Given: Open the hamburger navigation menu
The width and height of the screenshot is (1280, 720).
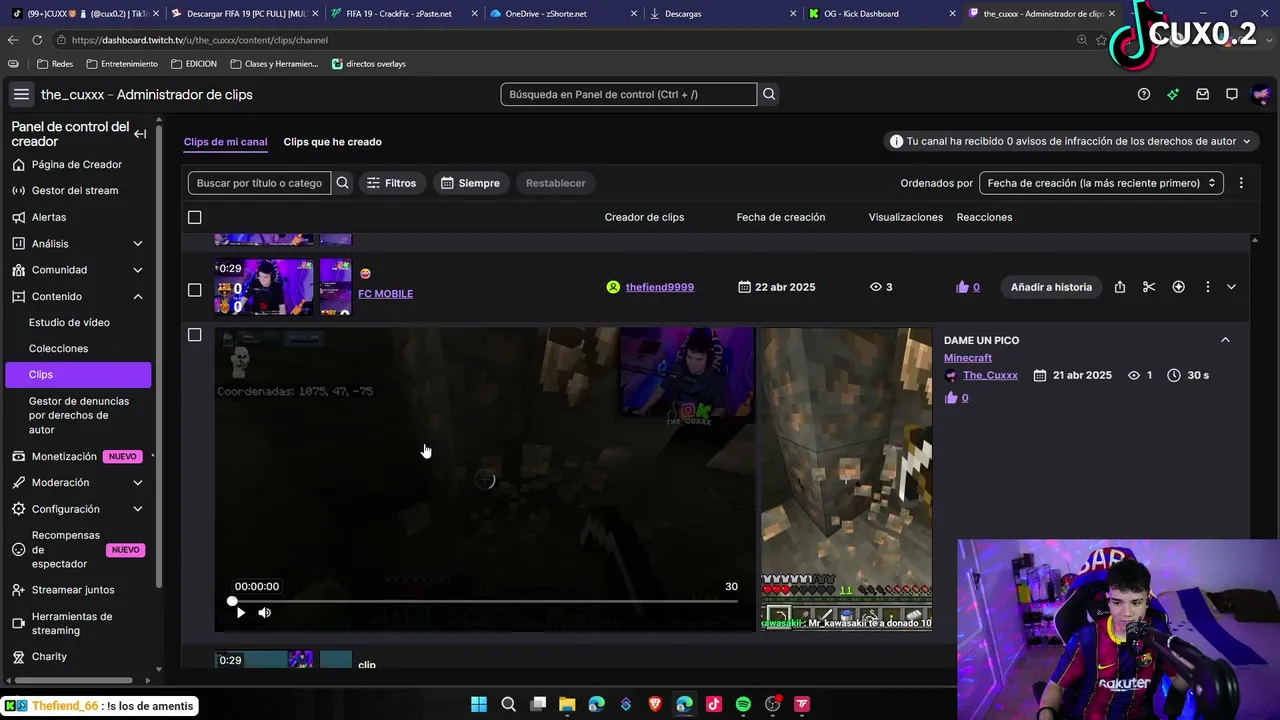Looking at the screenshot, I should pyautogui.click(x=21, y=94).
